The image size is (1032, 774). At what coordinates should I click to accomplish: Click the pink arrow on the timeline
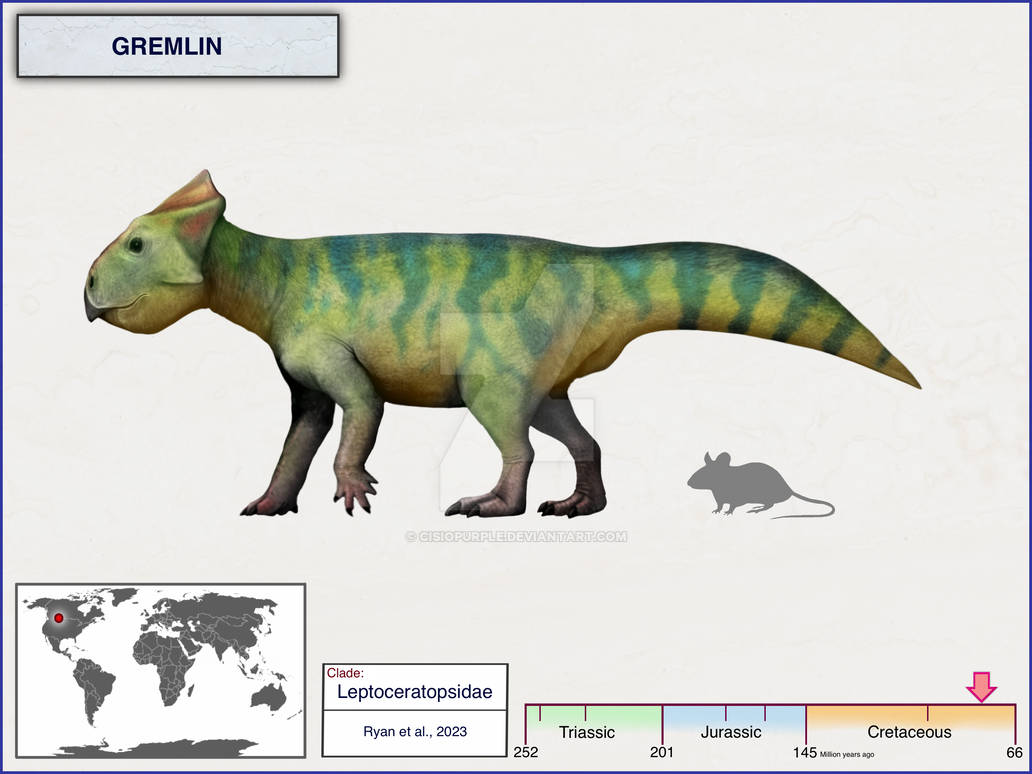click(981, 686)
